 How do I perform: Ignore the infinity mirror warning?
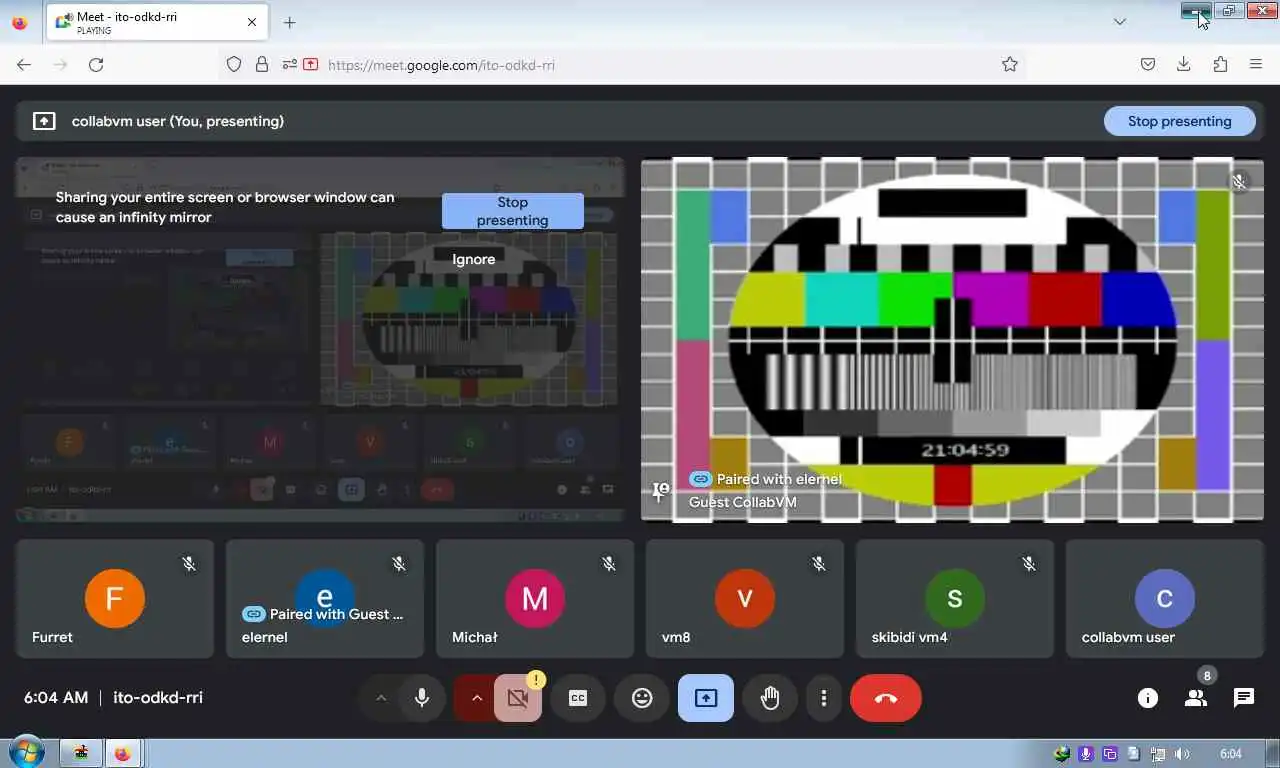(x=474, y=259)
